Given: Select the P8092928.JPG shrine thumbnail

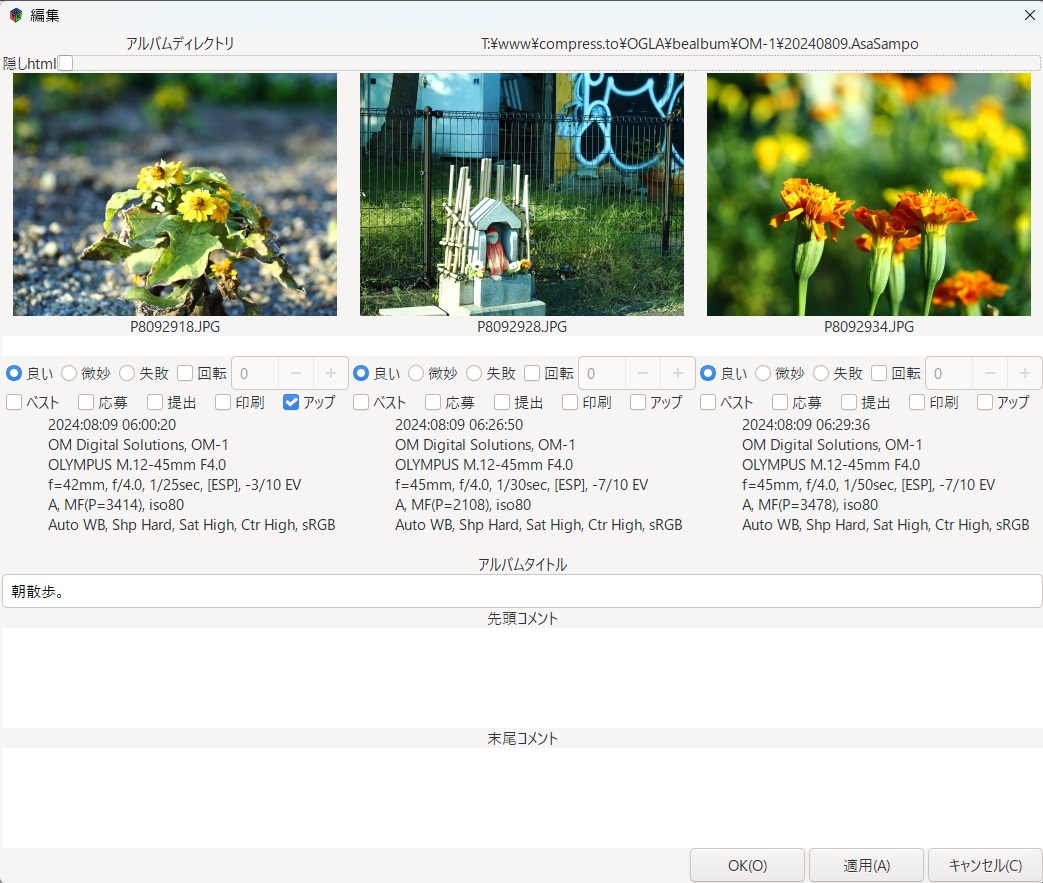Looking at the screenshot, I should coord(522,194).
